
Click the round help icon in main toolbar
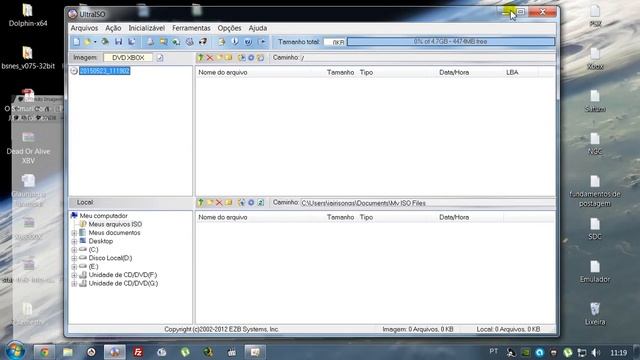click(x=248, y=42)
